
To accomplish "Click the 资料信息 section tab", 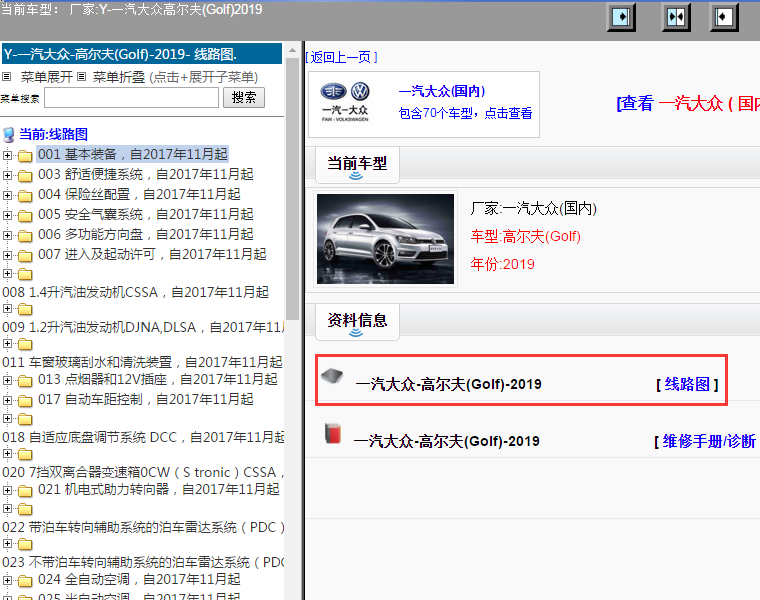I will point(357,322).
